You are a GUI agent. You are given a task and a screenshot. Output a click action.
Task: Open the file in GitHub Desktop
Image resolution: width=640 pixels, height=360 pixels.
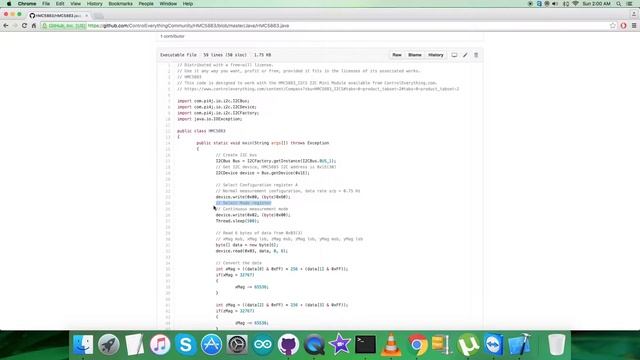tap(454, 55)
